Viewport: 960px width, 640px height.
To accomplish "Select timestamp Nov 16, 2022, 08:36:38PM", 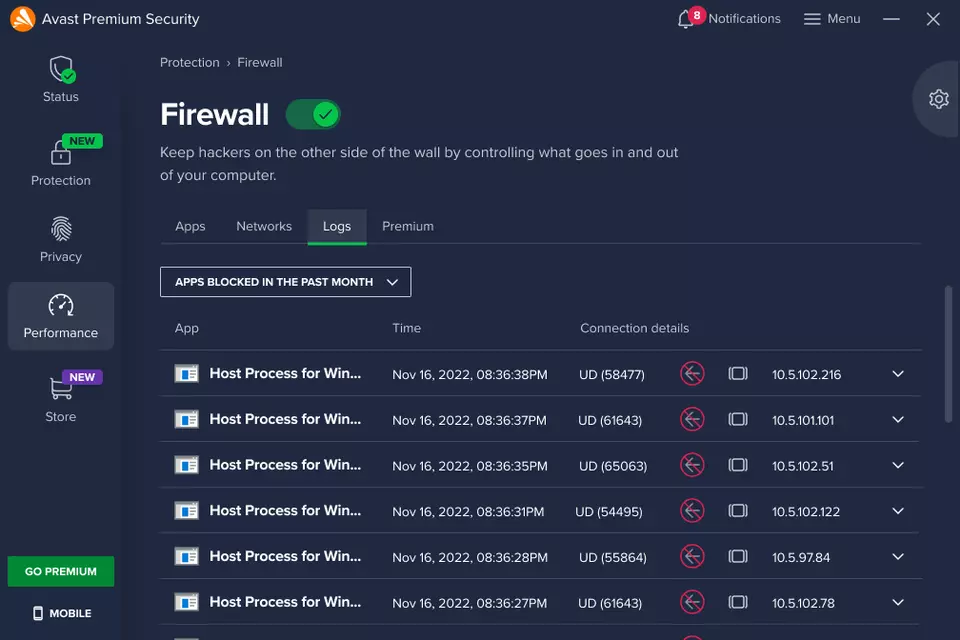I will (x=470, y=374).
